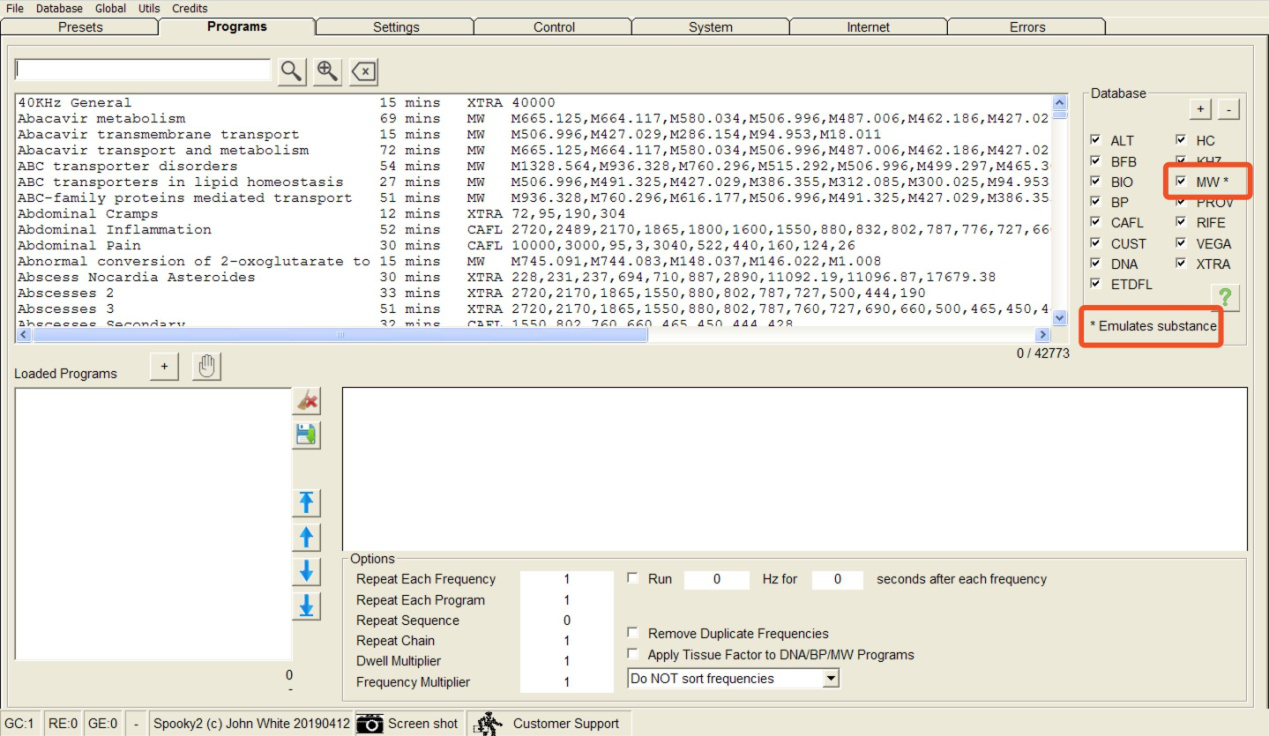Image resolution: width=1269 pixels, height=736 pixels.
Task: Click the magnifier search icon
Action: click(x=292, y=71)
